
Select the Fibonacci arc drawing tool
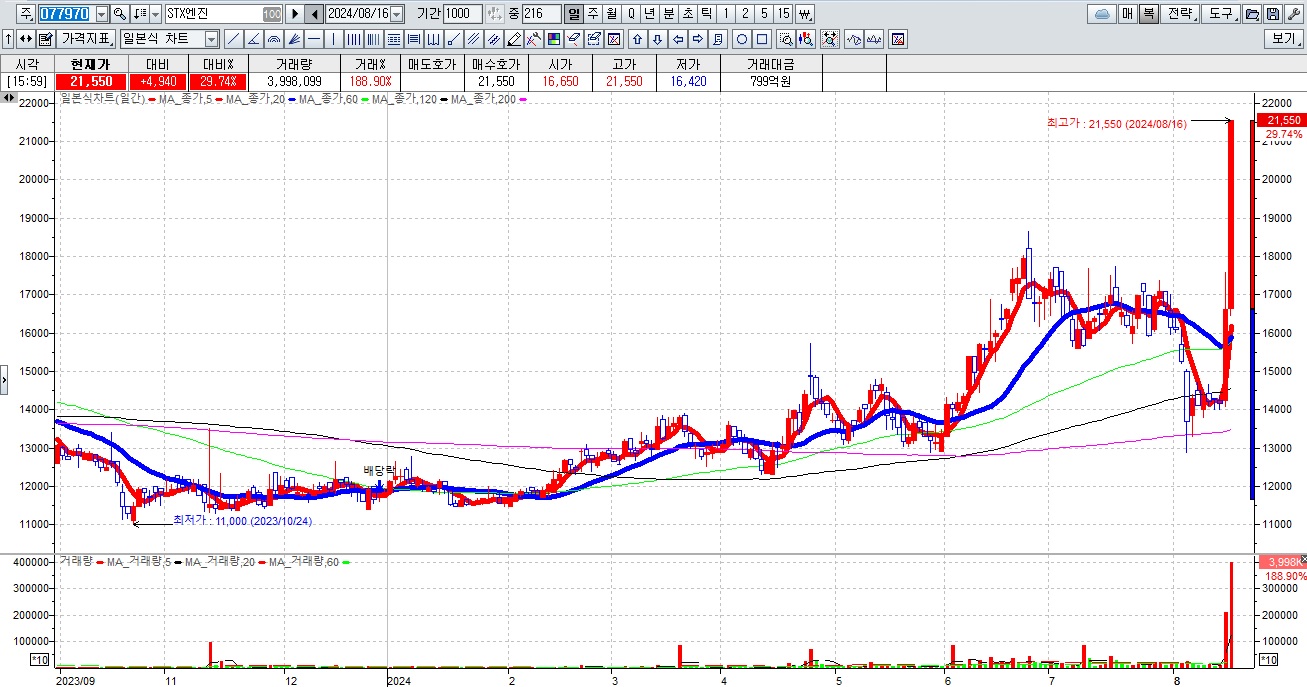[x=274, y=39]
